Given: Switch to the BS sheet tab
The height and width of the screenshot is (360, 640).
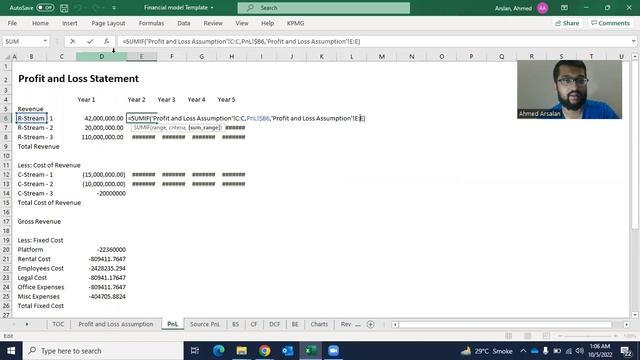Looking at the screenshot, I should tap(236, 324).
